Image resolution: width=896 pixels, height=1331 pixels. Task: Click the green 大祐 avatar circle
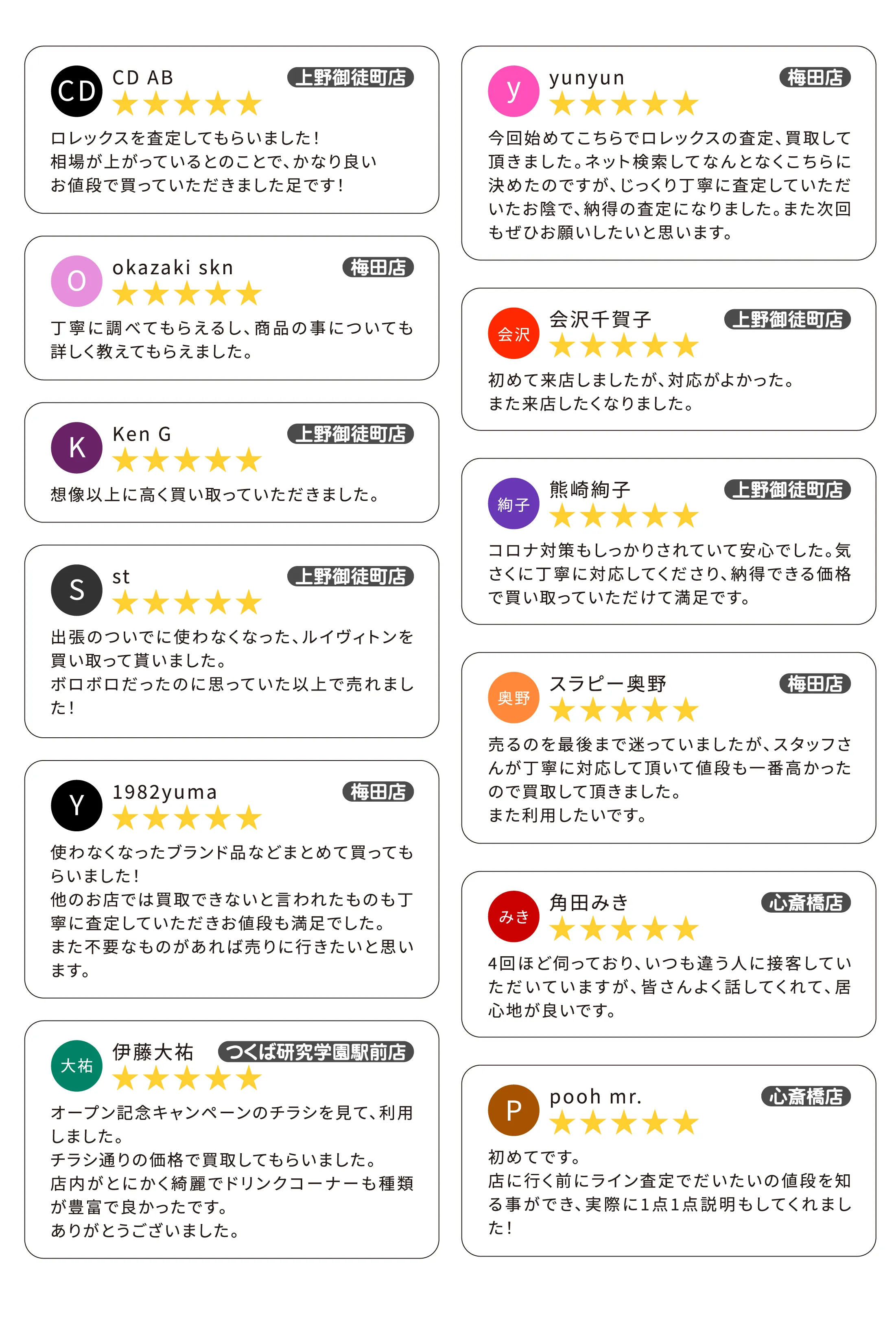click(76, 1065)
